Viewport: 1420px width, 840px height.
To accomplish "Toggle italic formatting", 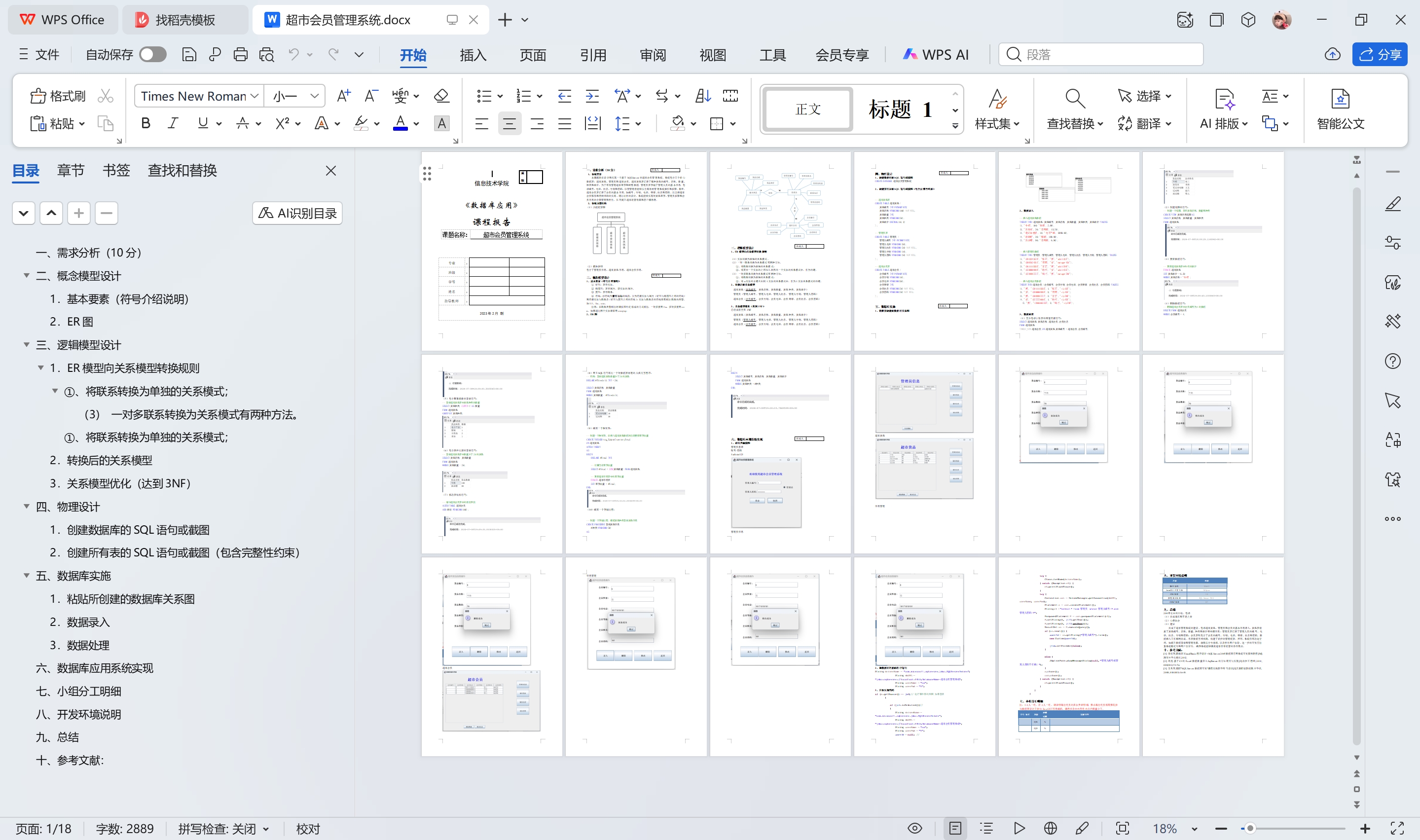I will (173, 123).
